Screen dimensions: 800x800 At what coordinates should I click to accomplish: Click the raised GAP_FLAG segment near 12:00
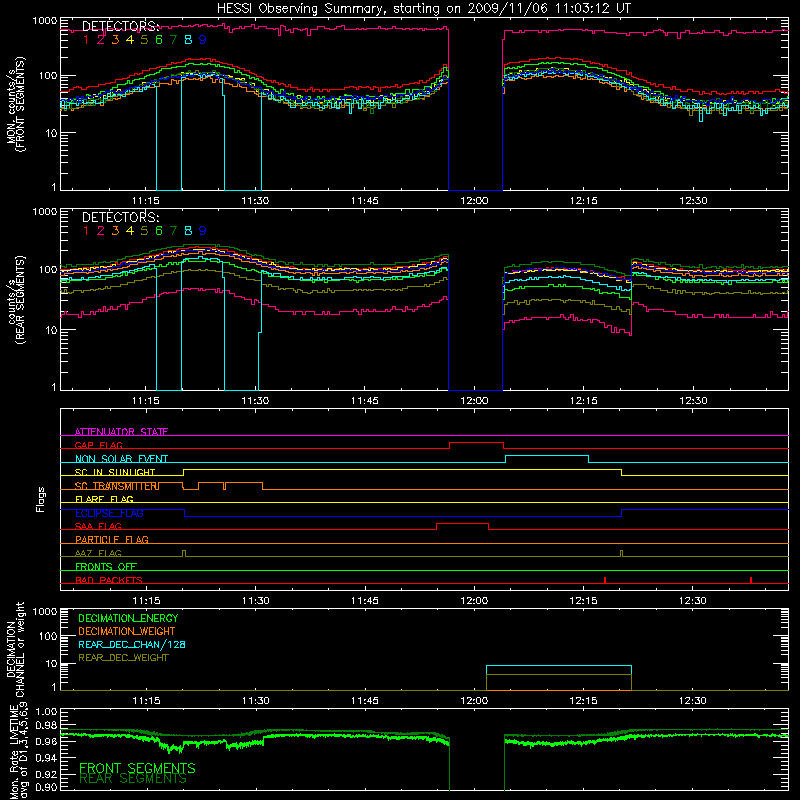(477, 443)
